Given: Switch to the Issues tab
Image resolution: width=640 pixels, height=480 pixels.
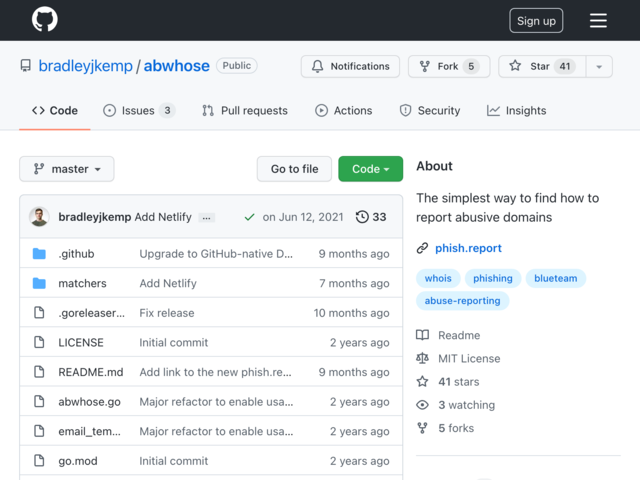Looking at the screenshot, I should point(139,111).
